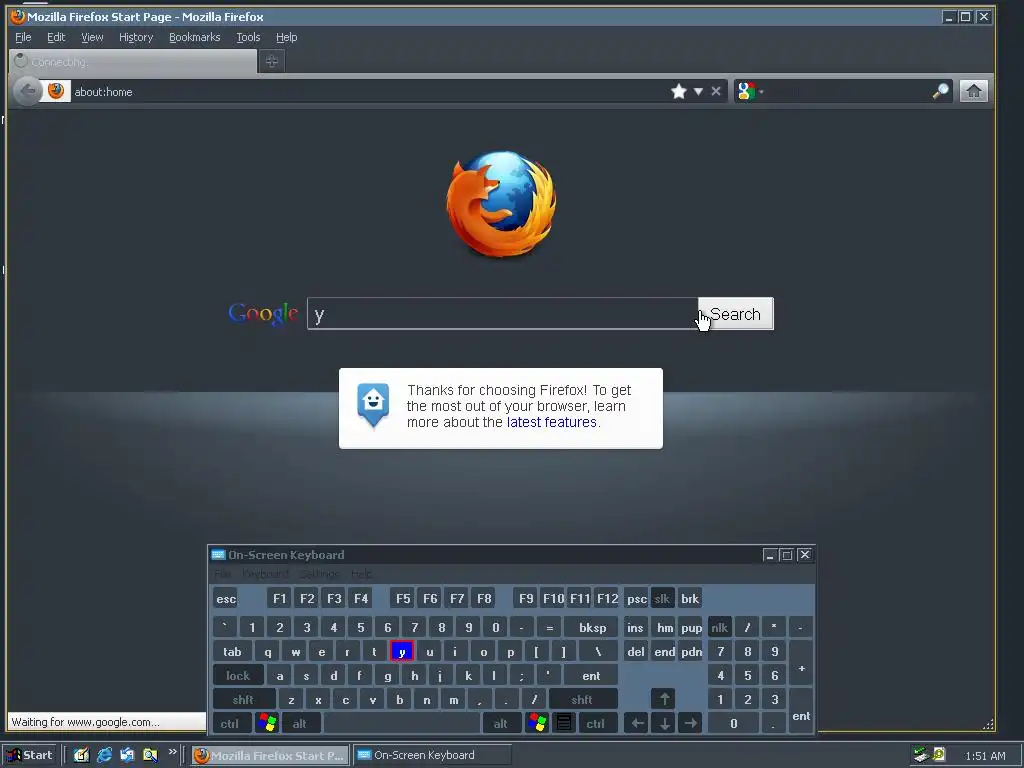
Task: Click the Firefox back arrow button
Action: tap(27, 91)
